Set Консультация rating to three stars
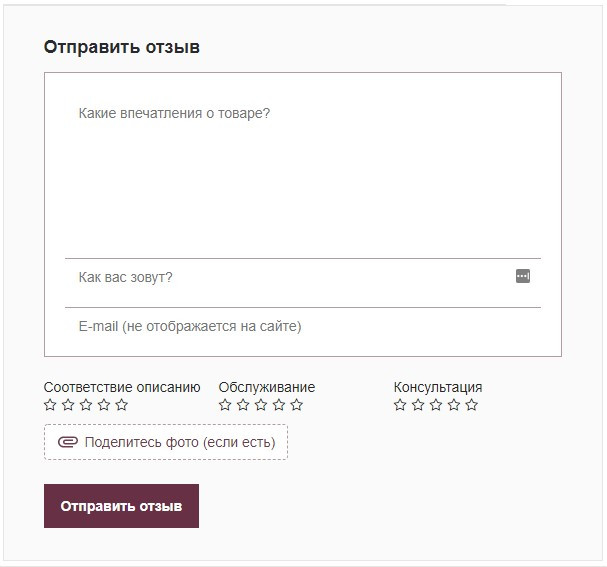 (436, 405)
